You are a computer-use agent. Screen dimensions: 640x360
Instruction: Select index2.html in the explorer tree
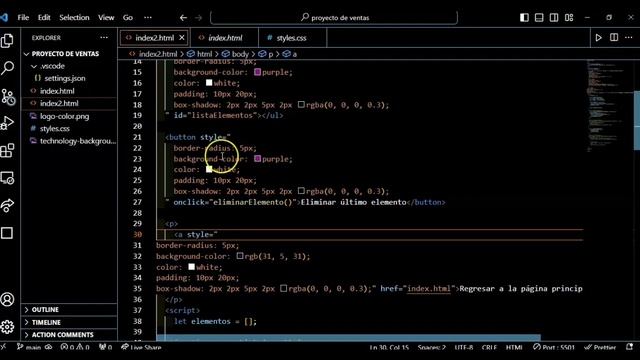click(59, 104)
